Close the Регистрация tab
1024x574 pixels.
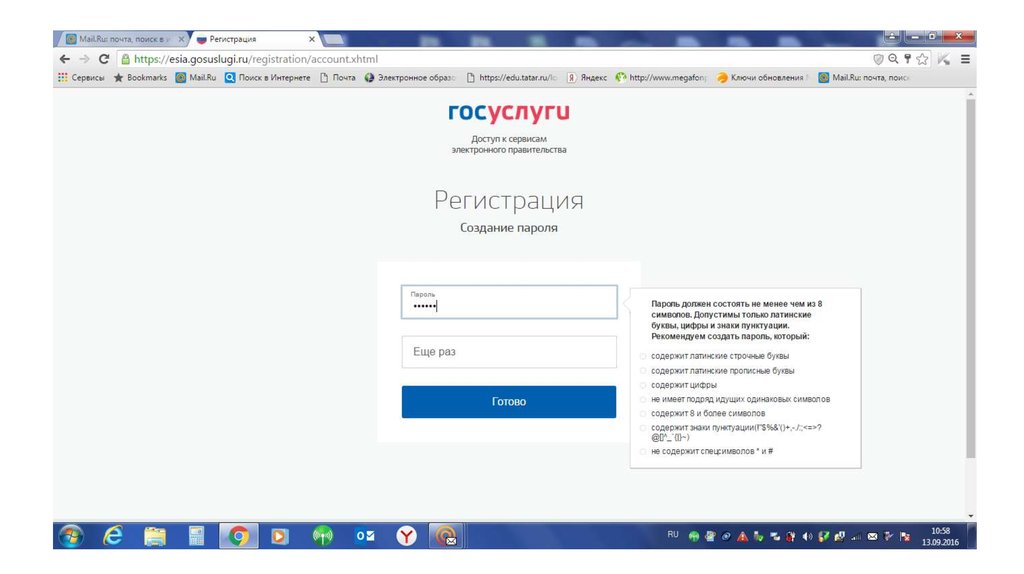click(x=312, y=39)
